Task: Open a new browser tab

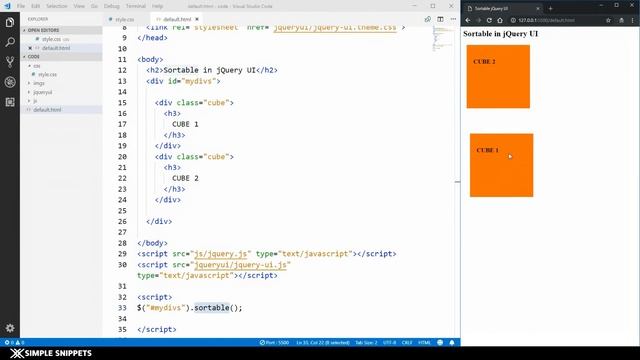Action: click(550, 8)
